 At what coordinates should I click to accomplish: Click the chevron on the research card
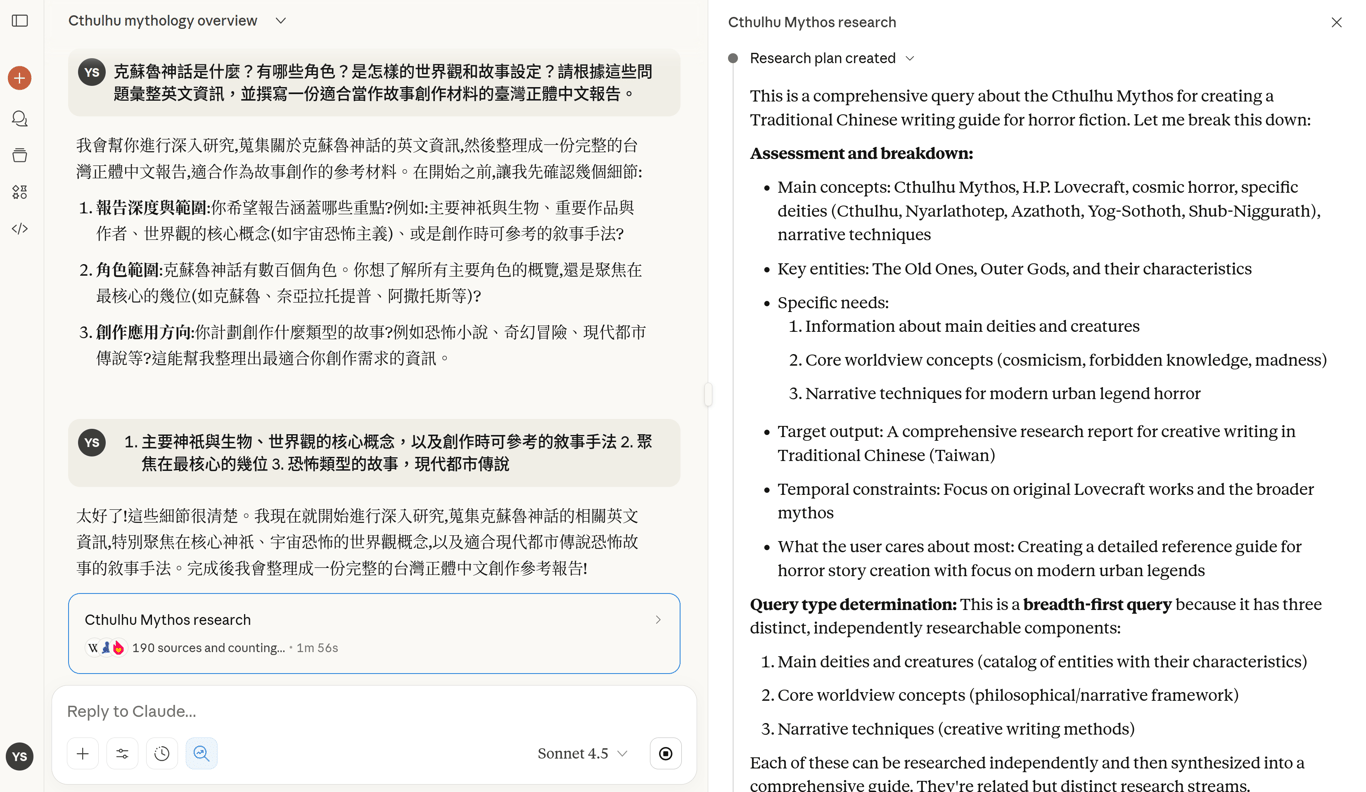click(x=658, y=620)
